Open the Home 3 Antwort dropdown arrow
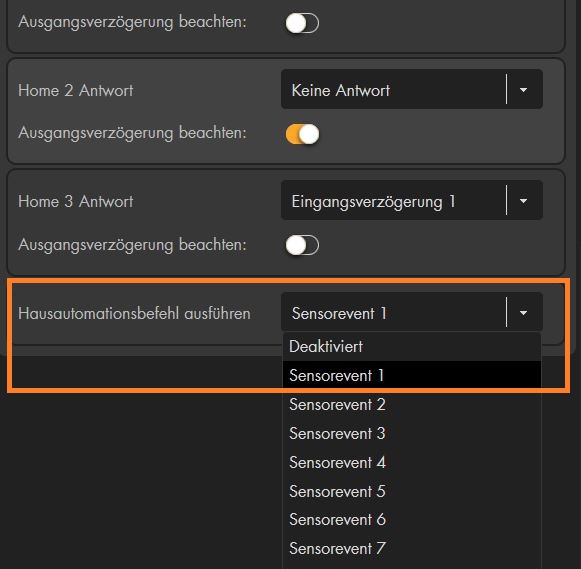The width and height of the screenshot is (581, 569). coord(523,201)
